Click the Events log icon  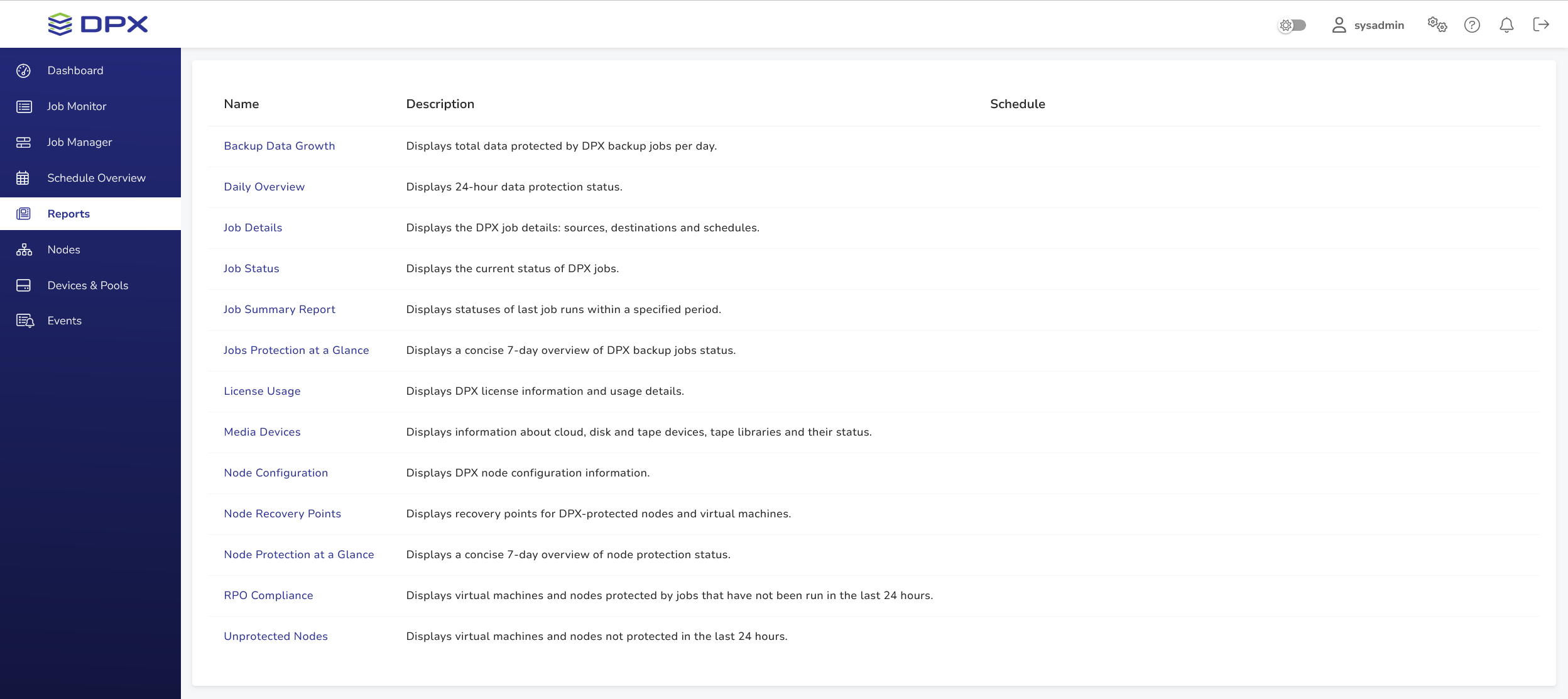coord(25,321)
